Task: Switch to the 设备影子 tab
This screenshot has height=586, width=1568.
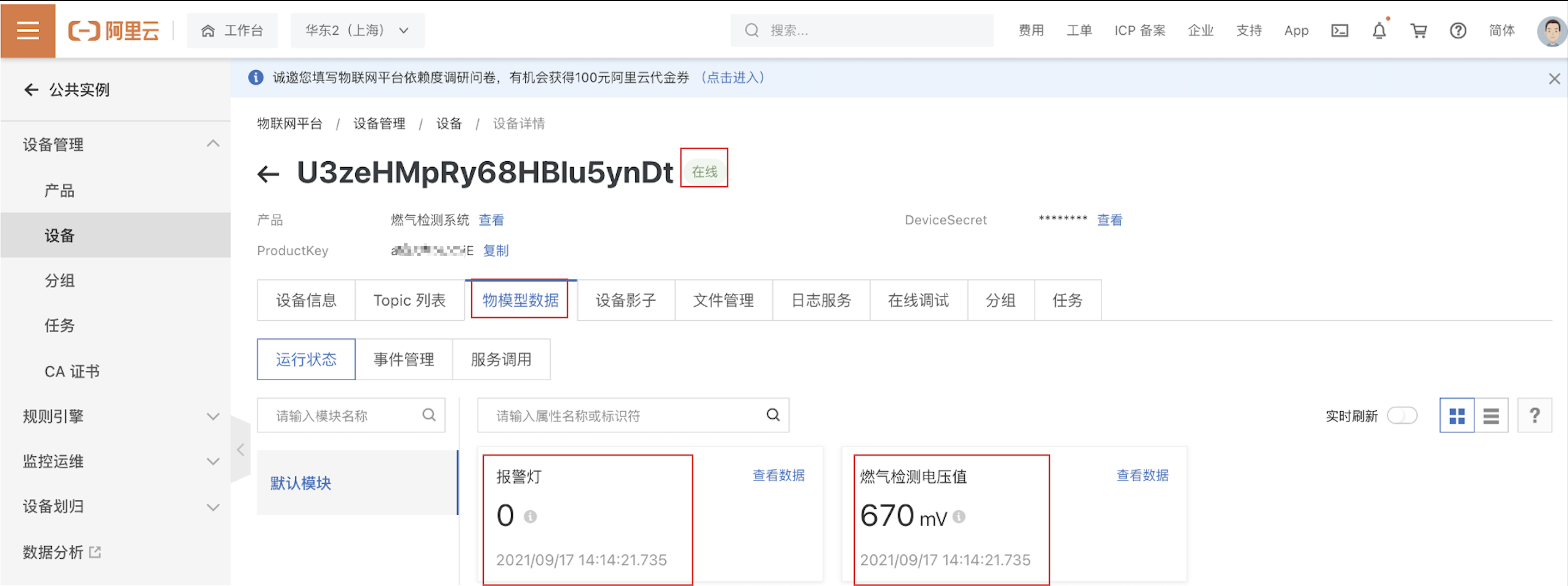Action: click(626, 300)
